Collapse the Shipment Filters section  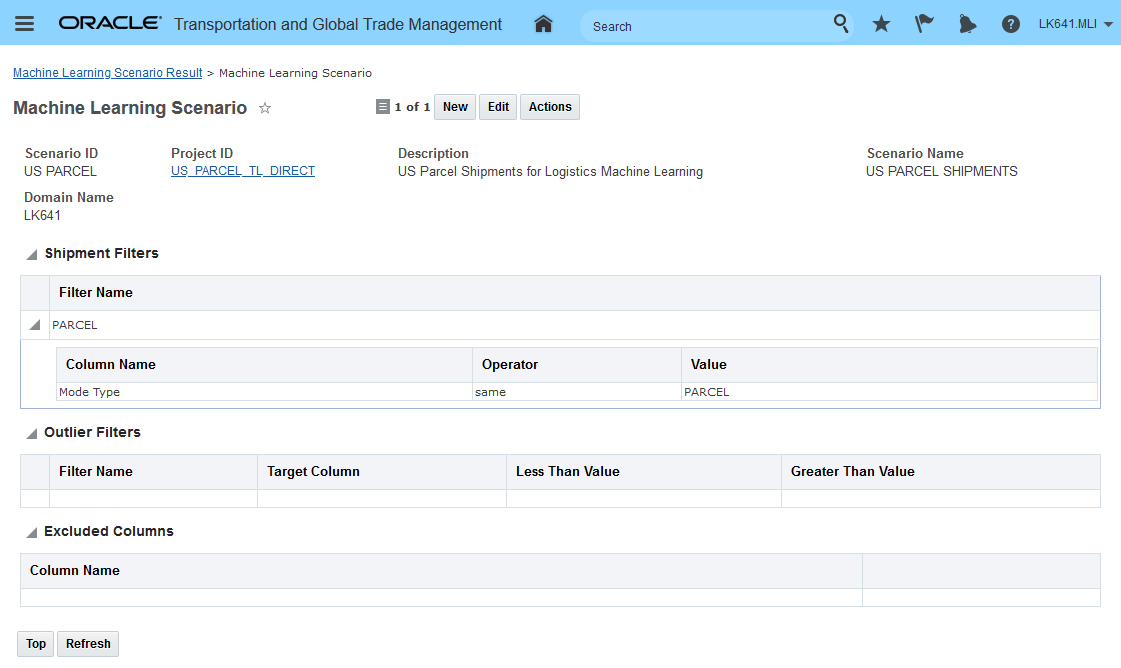31,255
